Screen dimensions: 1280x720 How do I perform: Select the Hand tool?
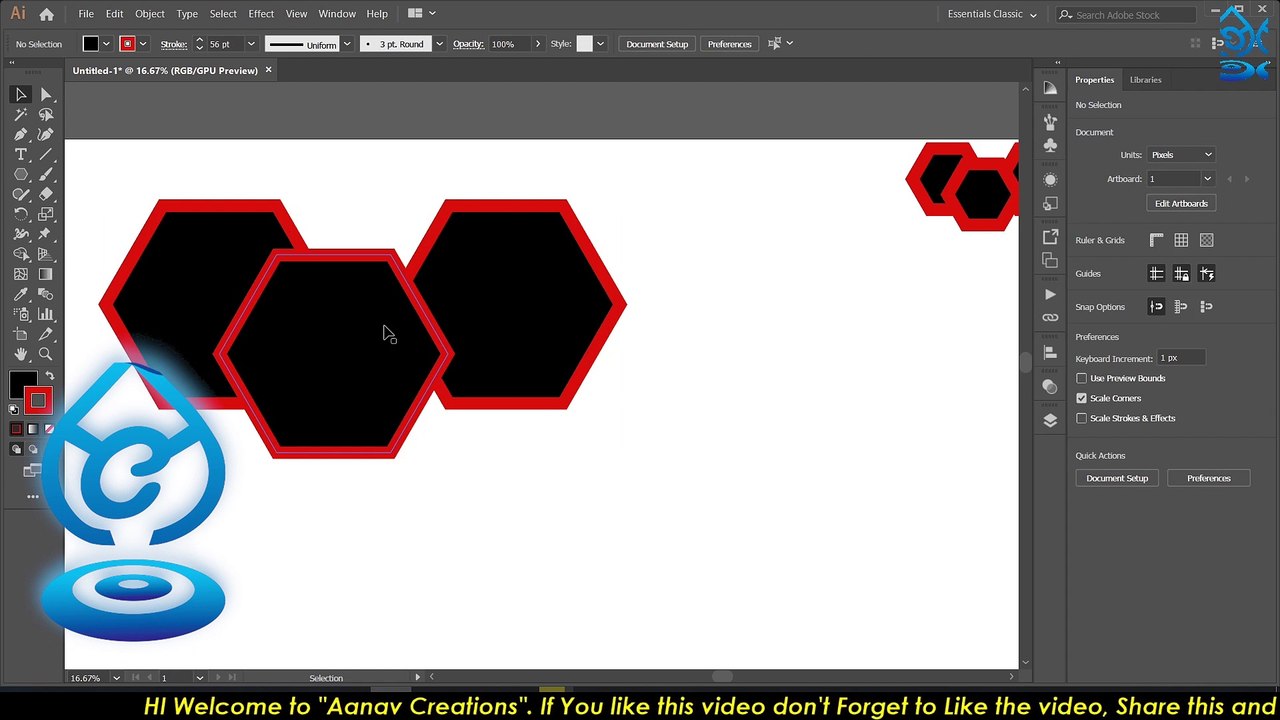click(20, 354)
